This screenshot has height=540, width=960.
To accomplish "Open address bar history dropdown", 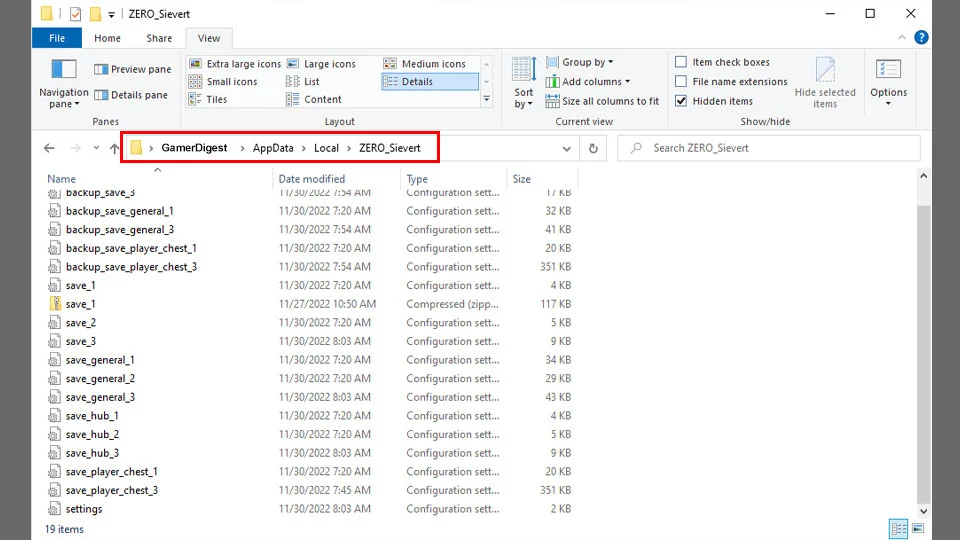I will (566, 148).
